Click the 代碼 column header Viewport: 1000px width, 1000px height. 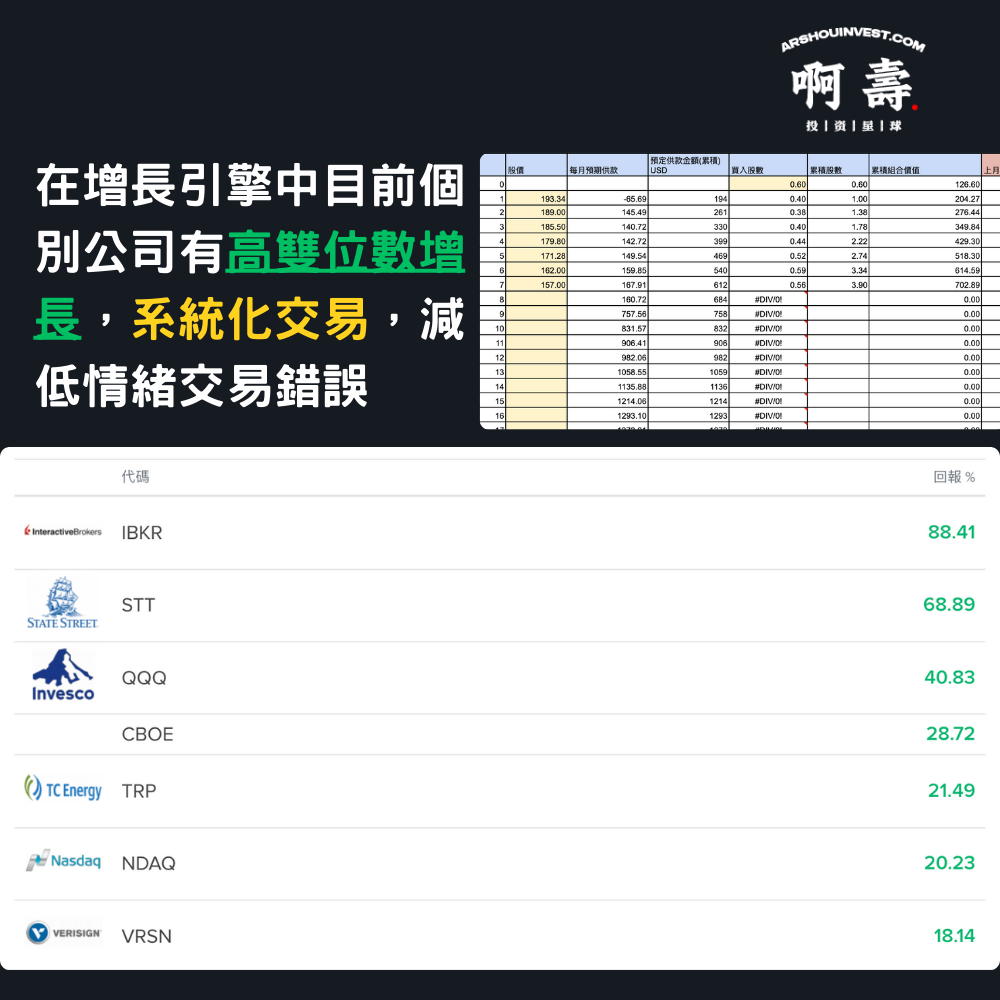coord(135,476)
